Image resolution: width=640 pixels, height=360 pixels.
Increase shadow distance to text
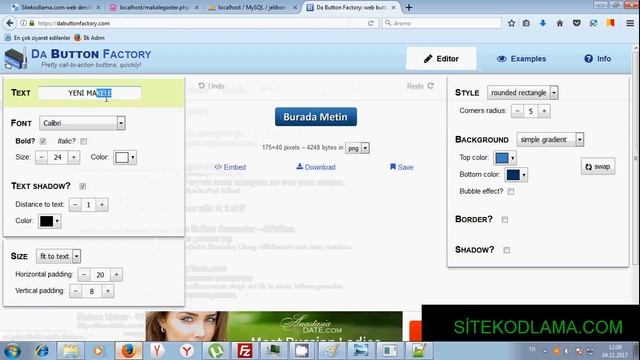pyautogui.click(x=102, y=204)
